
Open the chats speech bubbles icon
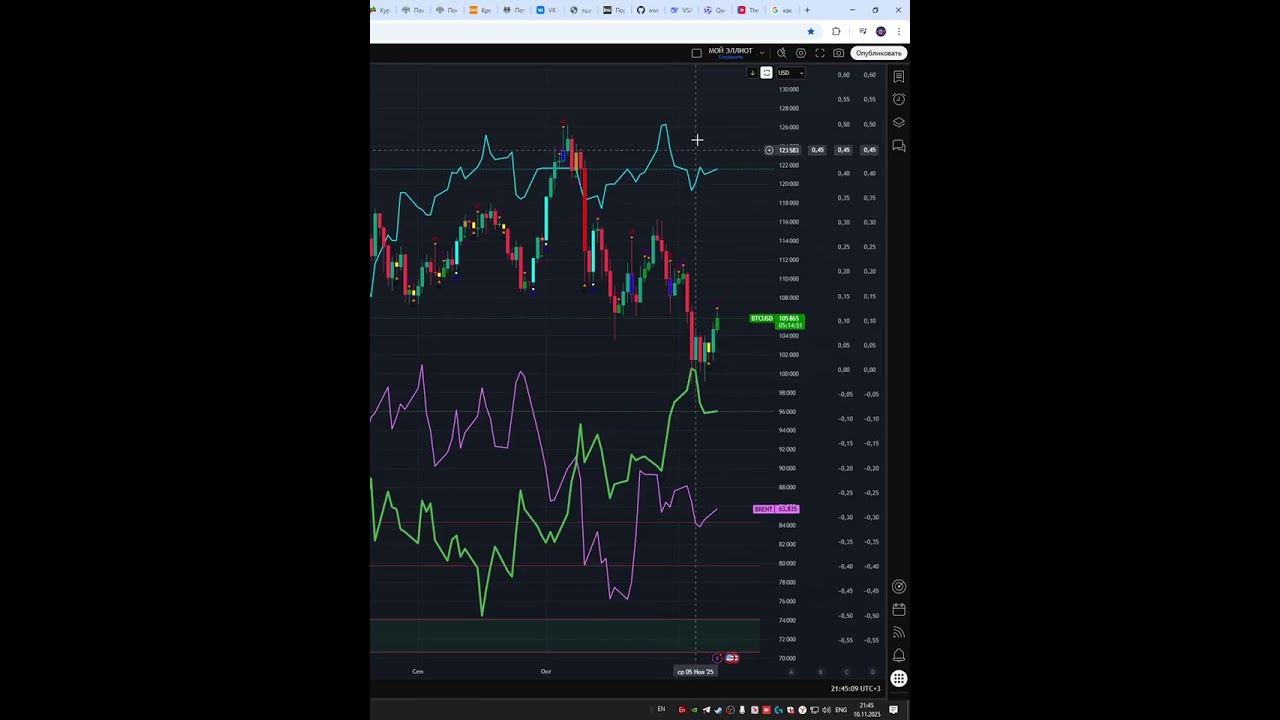[x=899, y=146]
